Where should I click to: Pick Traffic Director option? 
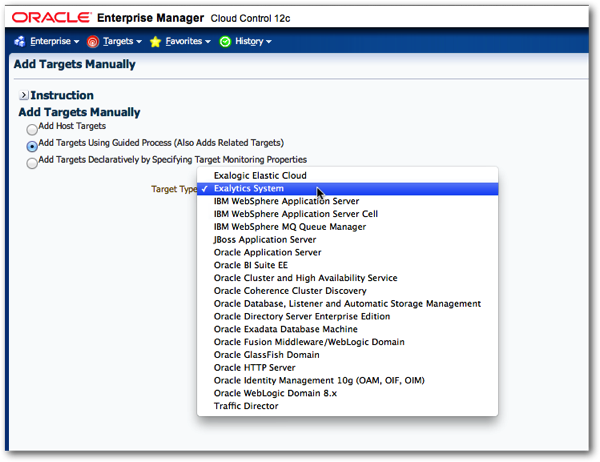pyautogui.click(x=347, y=406)
